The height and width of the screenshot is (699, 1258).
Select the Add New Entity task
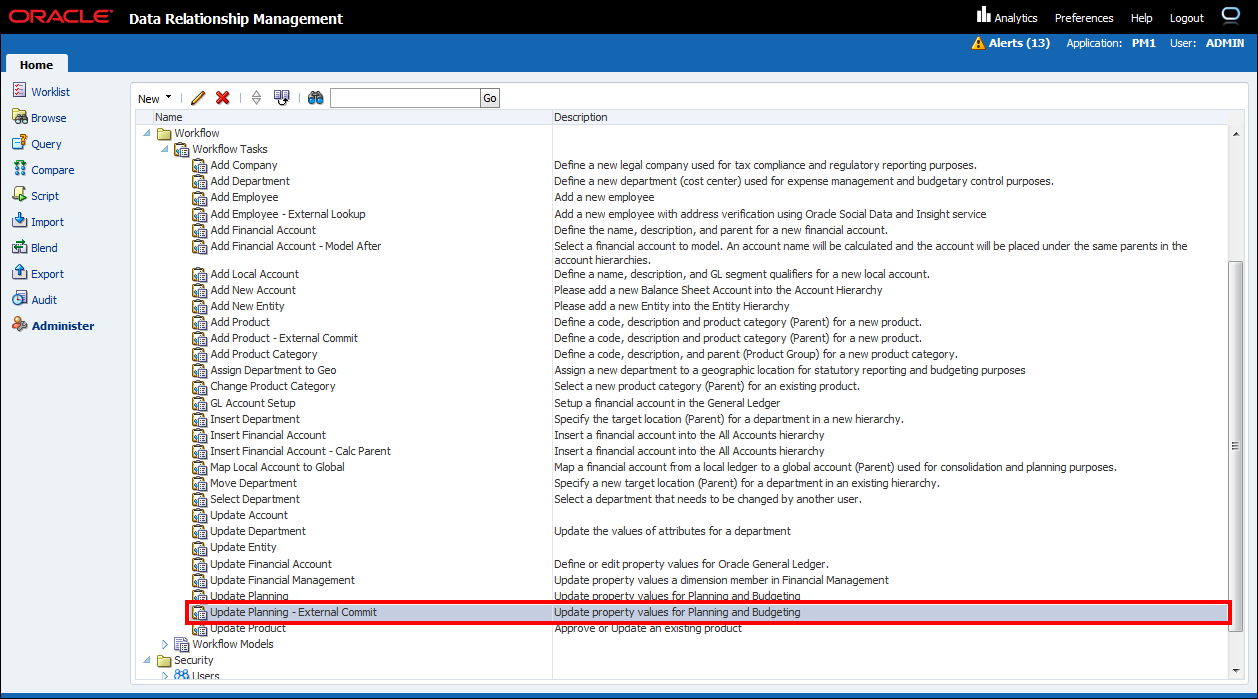point(247,306)
